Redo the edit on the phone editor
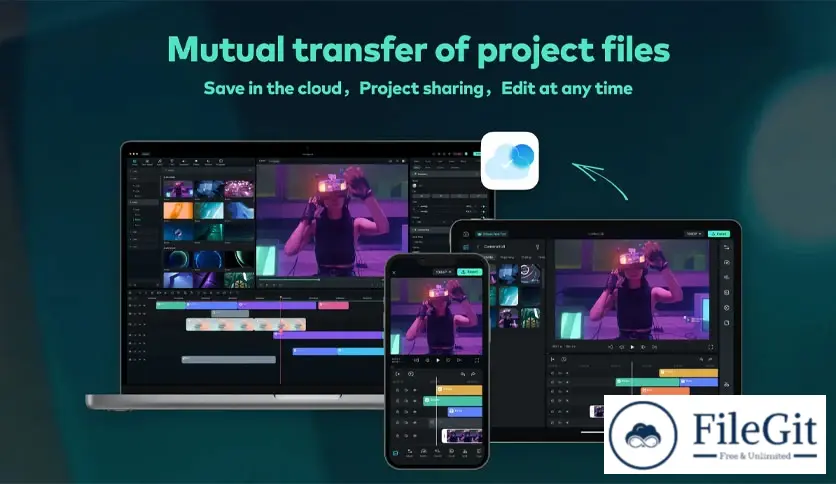Image resolution: width=836 pixels, height=484 pixels. [x=473, y=374]
